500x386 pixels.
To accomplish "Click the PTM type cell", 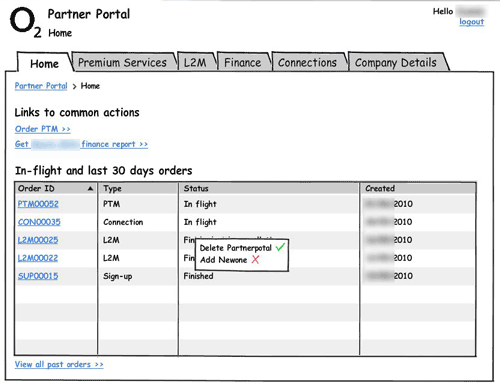I will click(111, 204).
